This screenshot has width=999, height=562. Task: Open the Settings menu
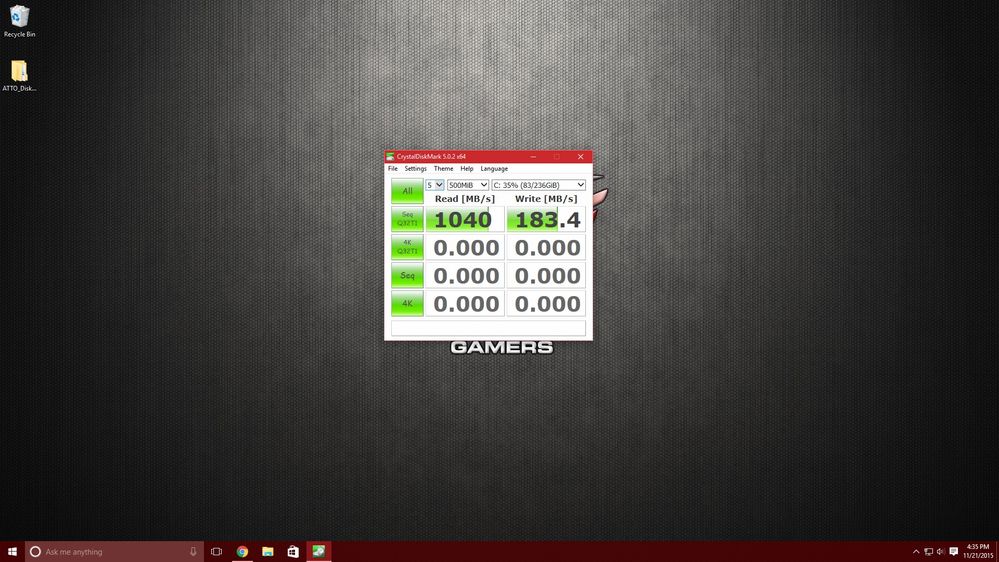click(x=415, y=169)
